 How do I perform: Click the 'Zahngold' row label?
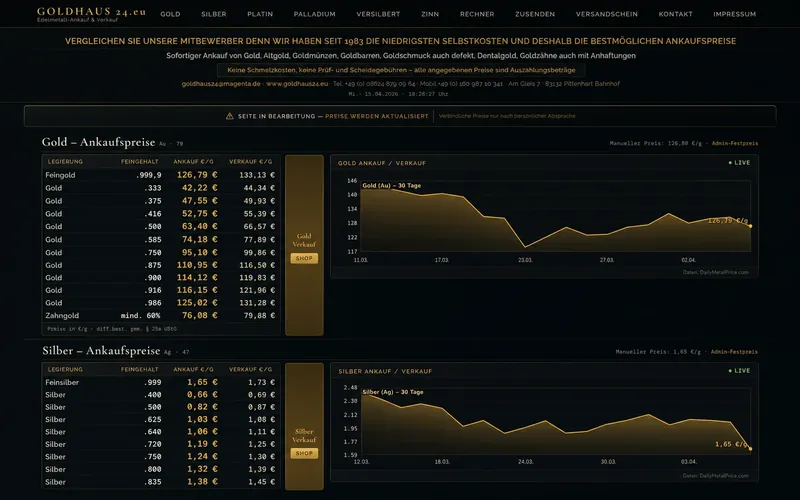[62, 316]
